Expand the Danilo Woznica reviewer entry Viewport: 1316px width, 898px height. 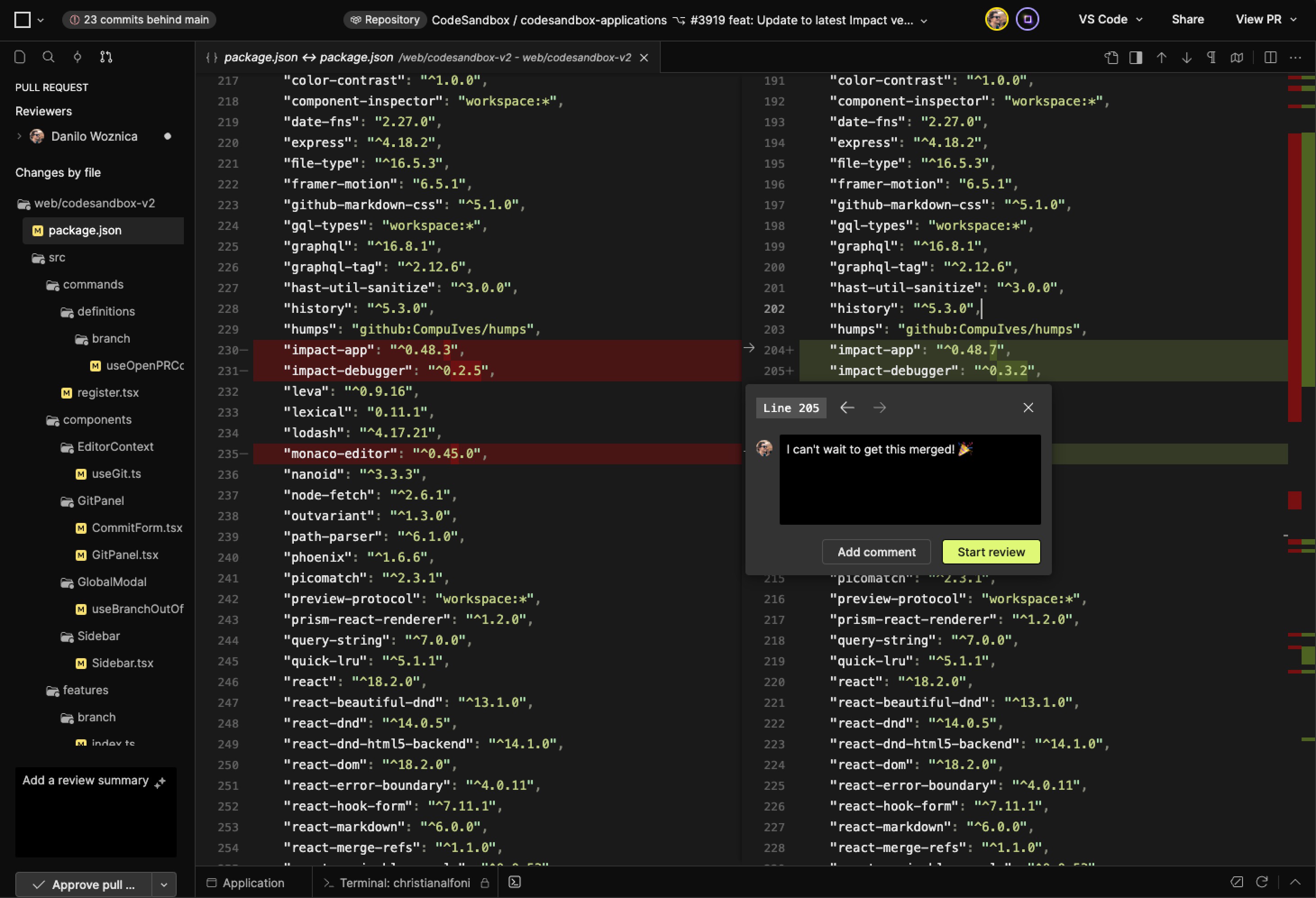coord(20,136)
